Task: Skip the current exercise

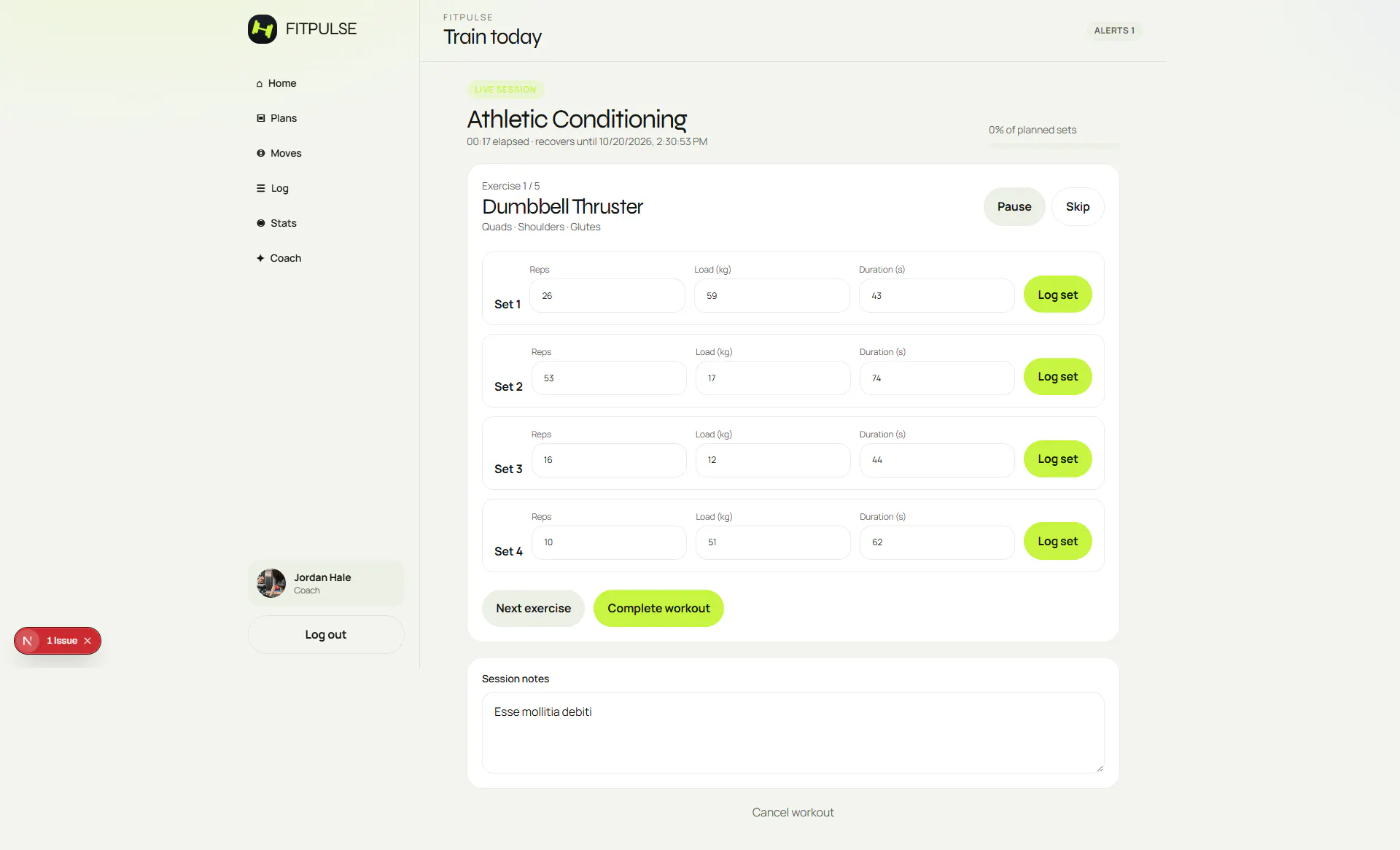Action: 1078,206
